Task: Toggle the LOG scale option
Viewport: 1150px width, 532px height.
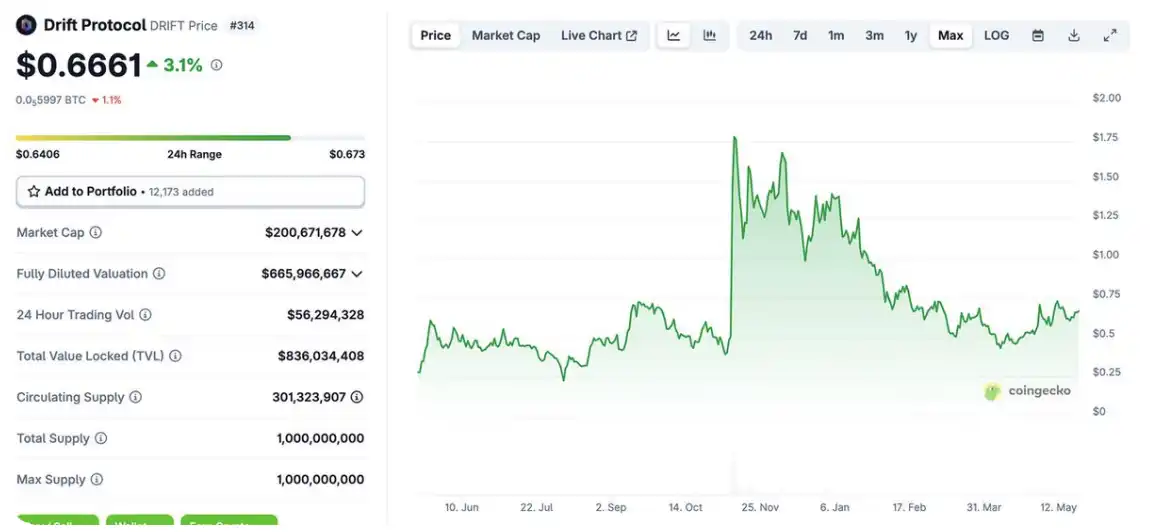Action: [x=996, y=36]
